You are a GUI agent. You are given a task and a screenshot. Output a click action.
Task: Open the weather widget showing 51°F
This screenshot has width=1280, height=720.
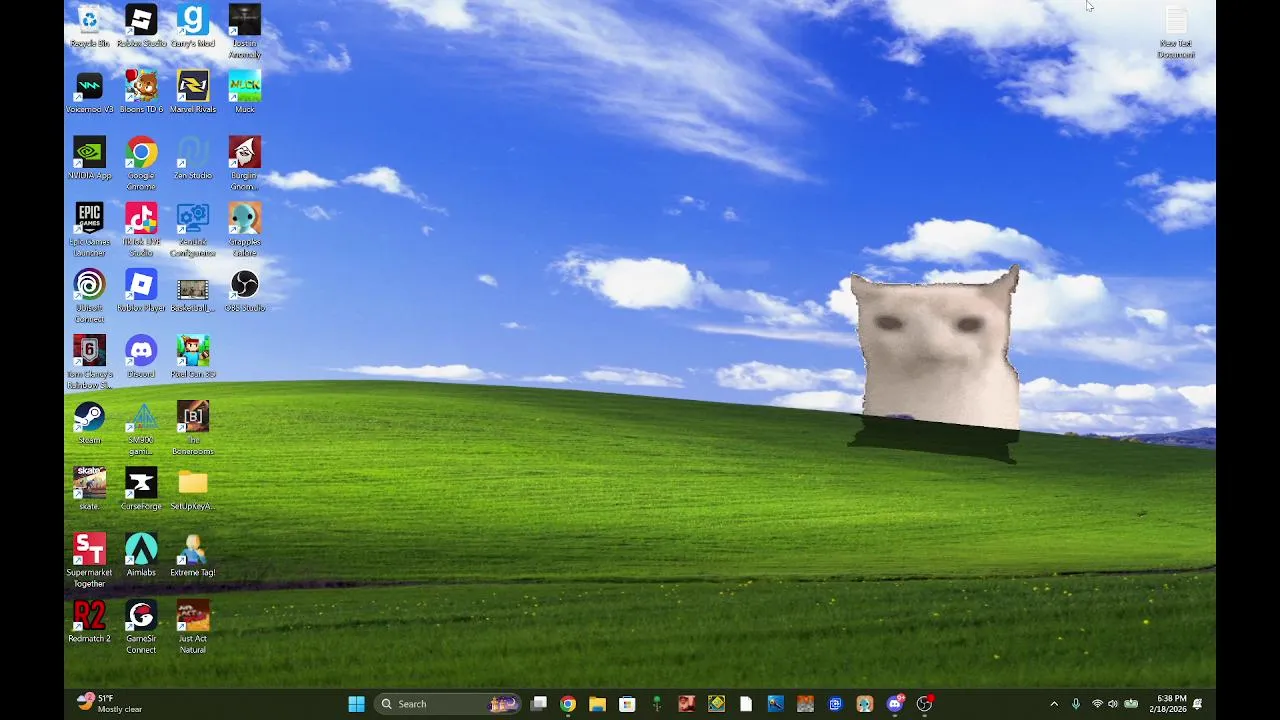[110, 704]
